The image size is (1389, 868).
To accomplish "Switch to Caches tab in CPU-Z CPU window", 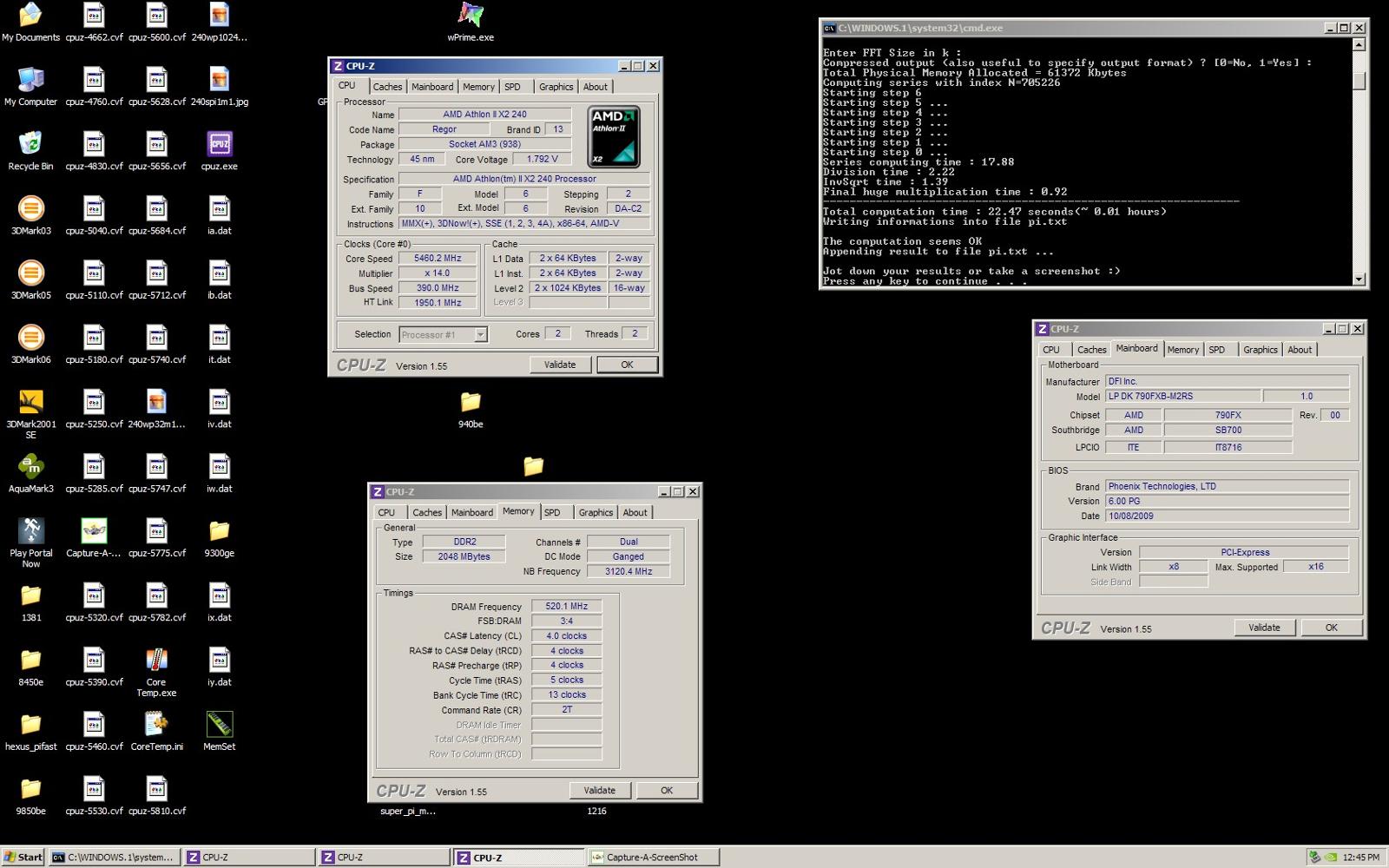I will coord(387,87).
